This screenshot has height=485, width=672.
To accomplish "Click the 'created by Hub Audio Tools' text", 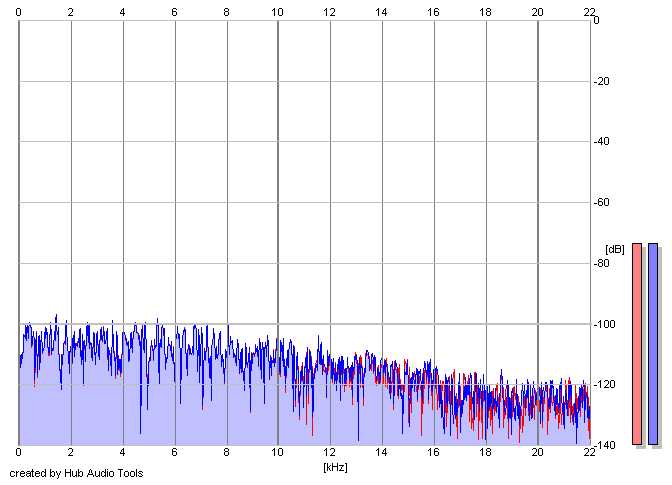I will [x=76, y=473].
